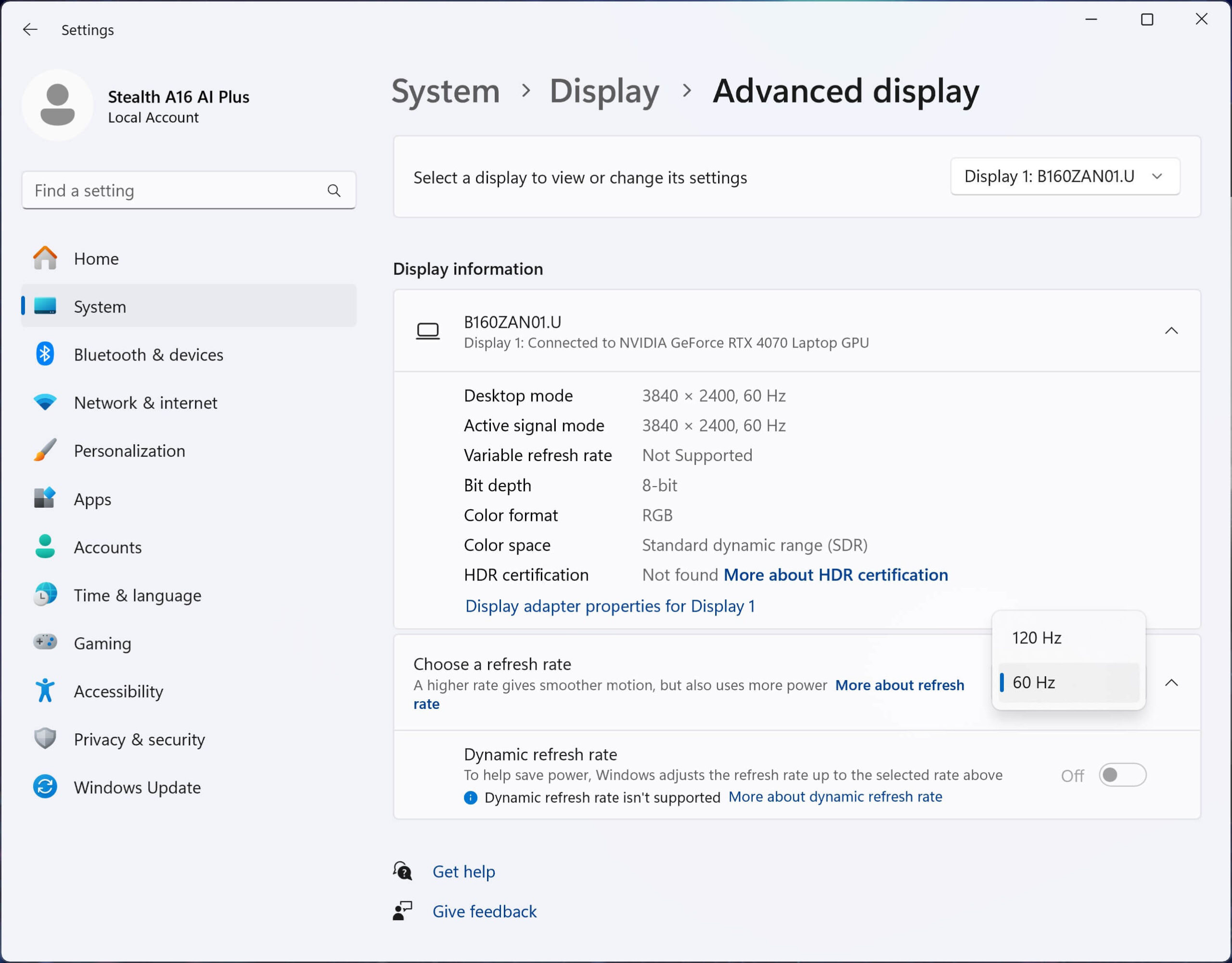
Task: Click the Give feedback link
Action: pyautogui.click(x=485, y=912)
